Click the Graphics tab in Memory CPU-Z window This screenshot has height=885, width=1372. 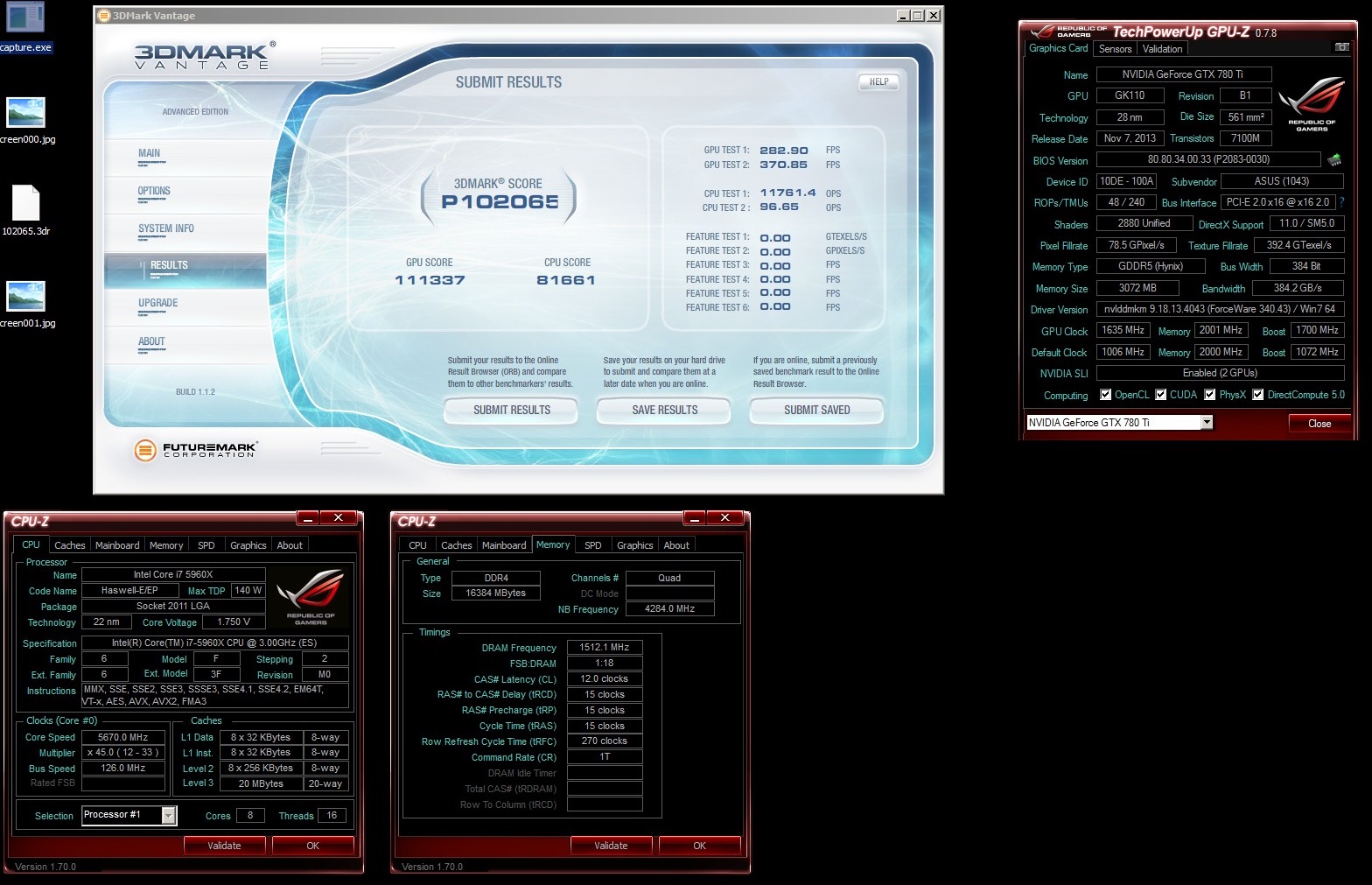tap(635, 545)
